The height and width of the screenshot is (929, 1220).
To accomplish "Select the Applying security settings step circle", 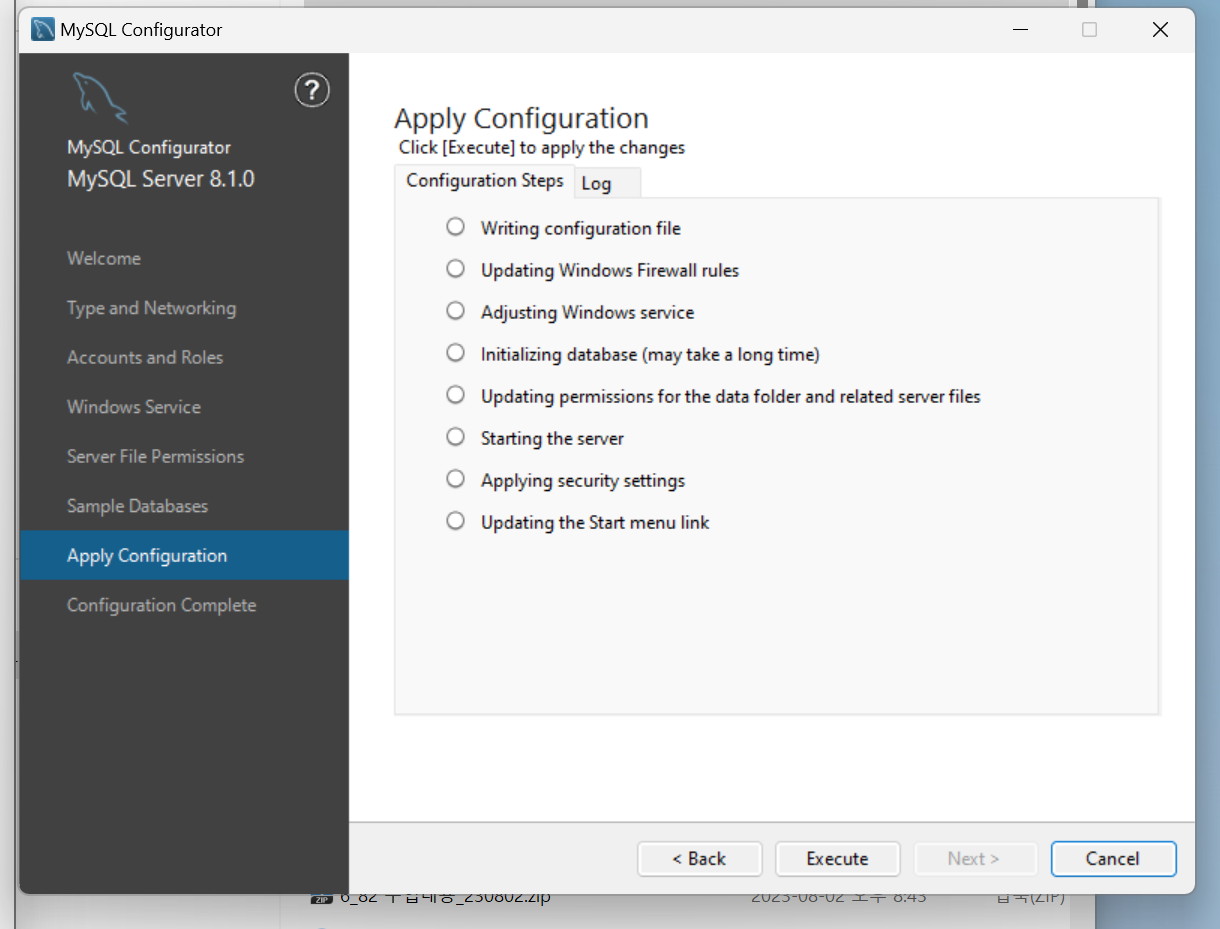I will [456, 479].
